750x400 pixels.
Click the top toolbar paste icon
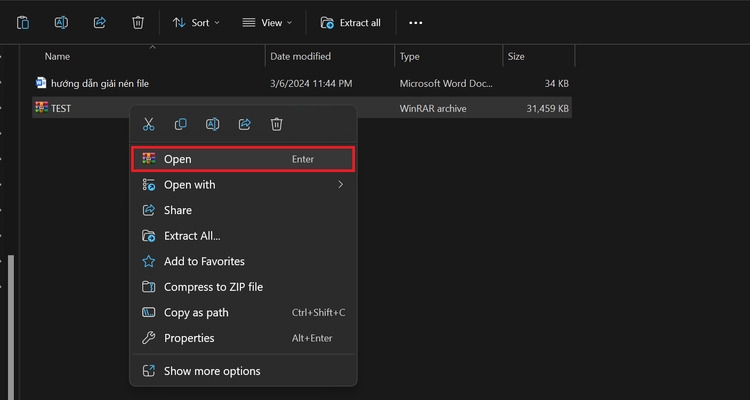click(x=23, y=22)
